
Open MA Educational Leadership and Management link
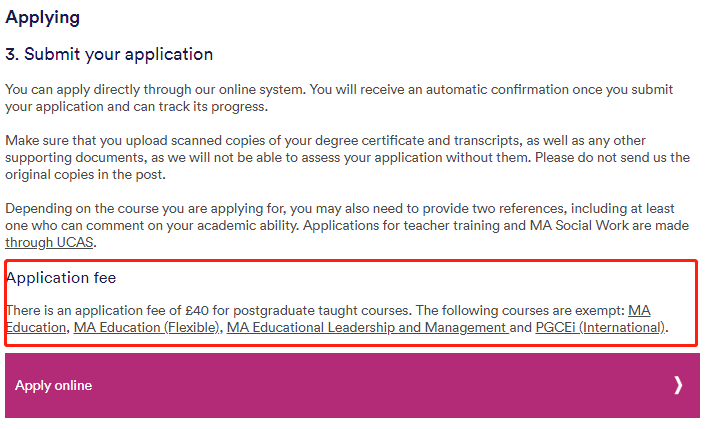[x=367, y=327]
